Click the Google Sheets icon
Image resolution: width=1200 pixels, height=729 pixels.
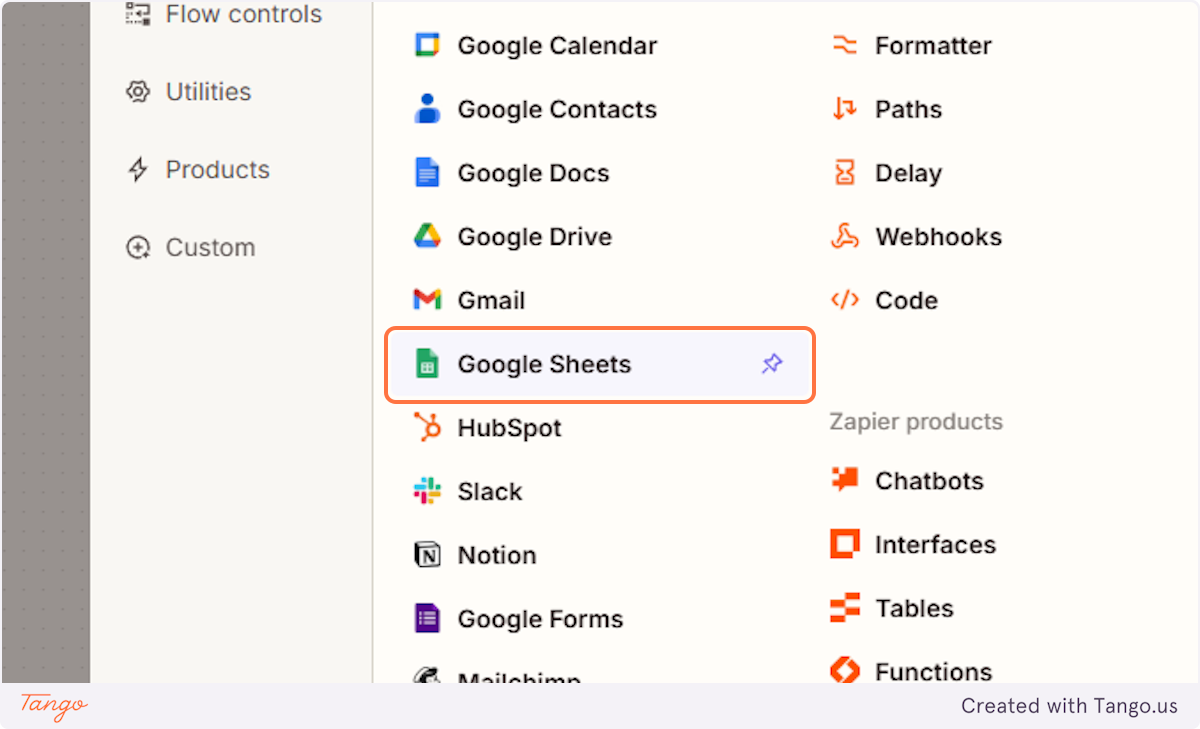[427, 364]
